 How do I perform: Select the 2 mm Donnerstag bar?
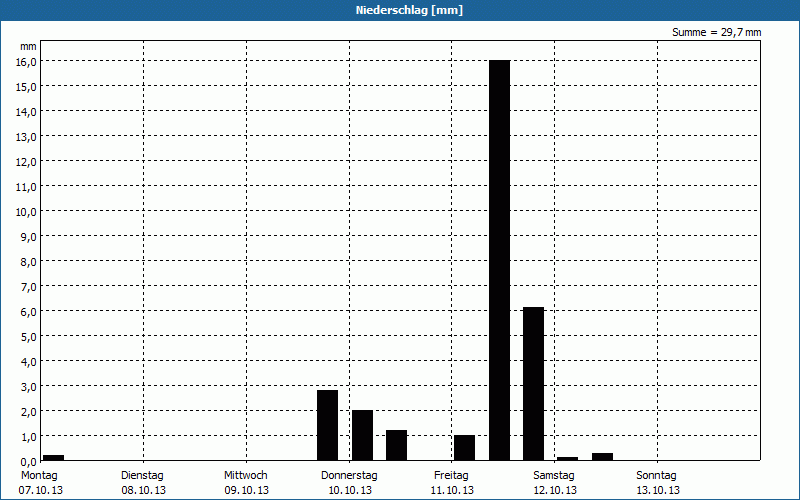362,435
